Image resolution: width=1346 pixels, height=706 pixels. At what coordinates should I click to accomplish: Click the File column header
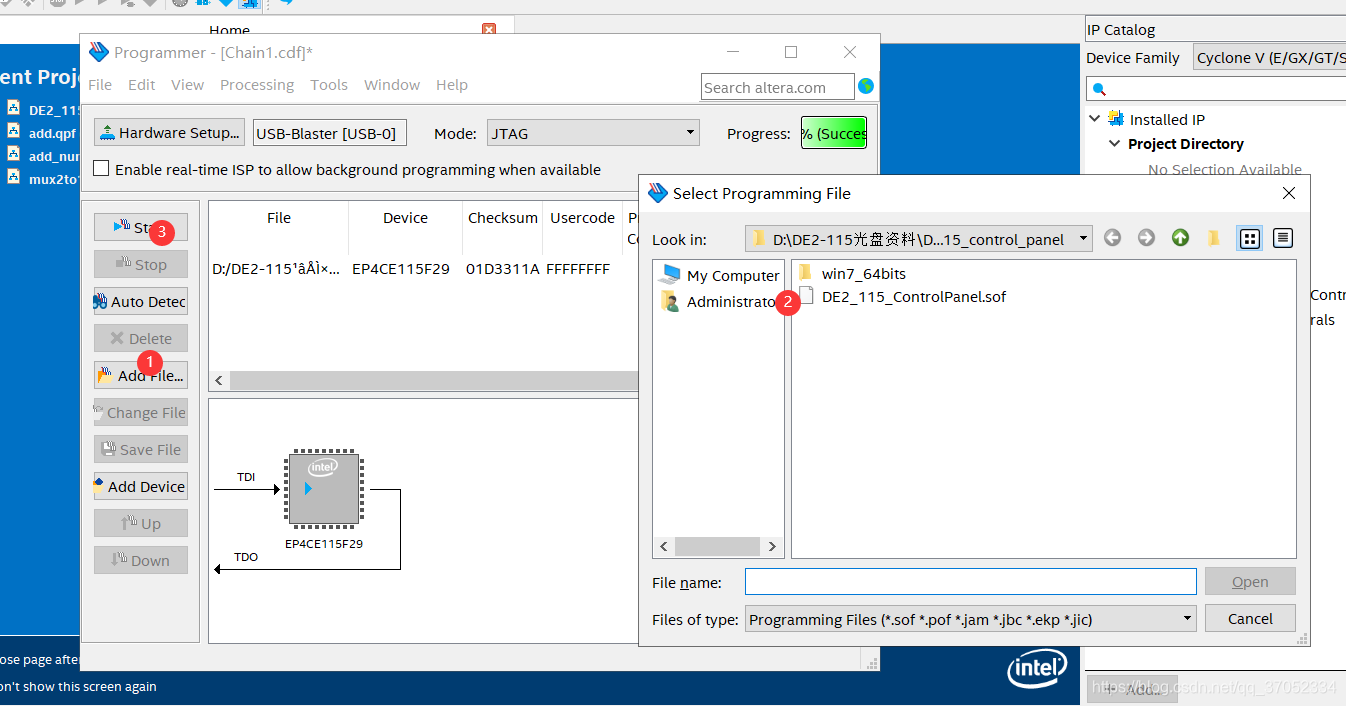coord(279,218)
